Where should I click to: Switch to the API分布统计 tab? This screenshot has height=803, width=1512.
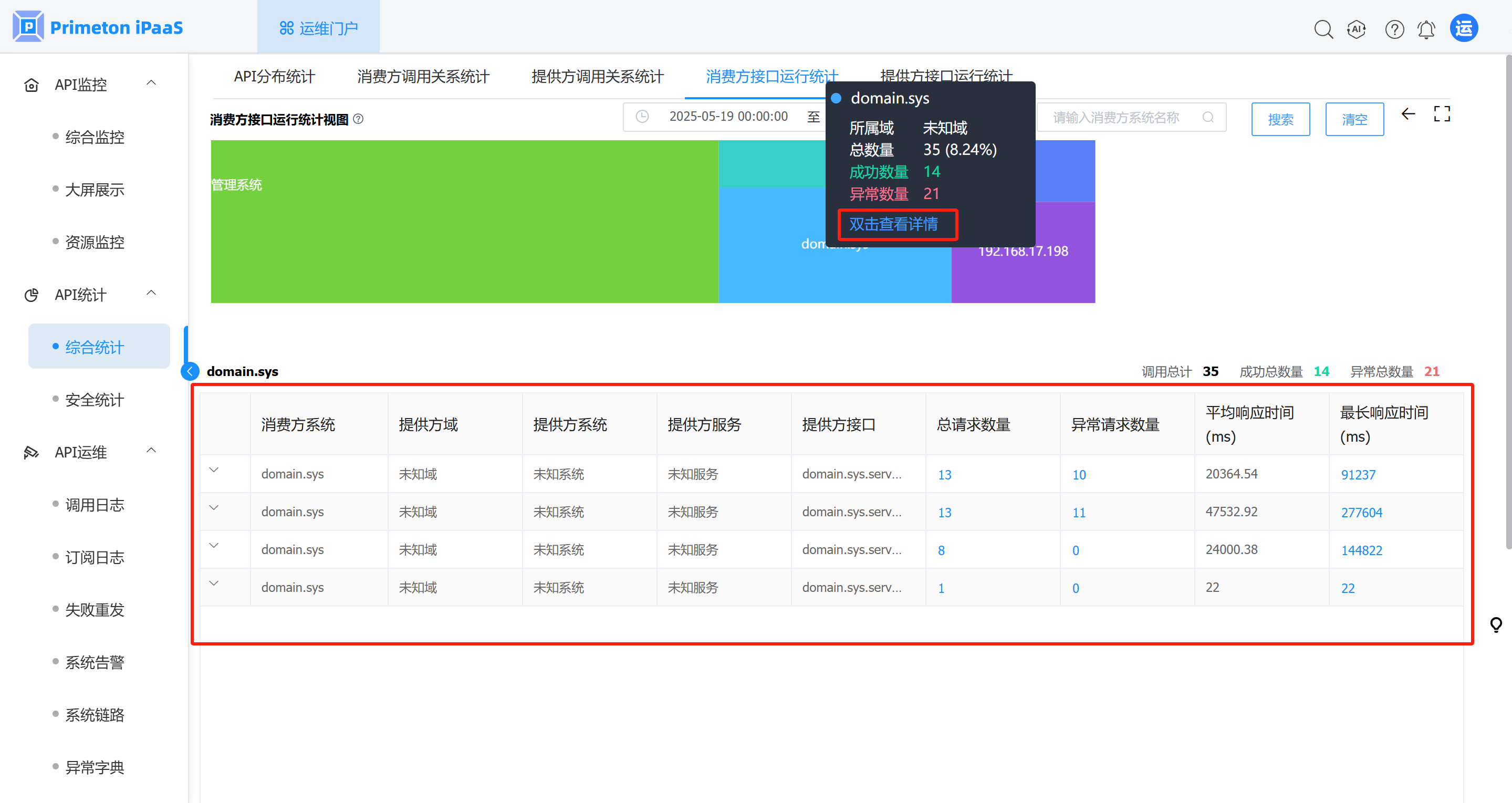pyautogui.click(x=274, y=76)
